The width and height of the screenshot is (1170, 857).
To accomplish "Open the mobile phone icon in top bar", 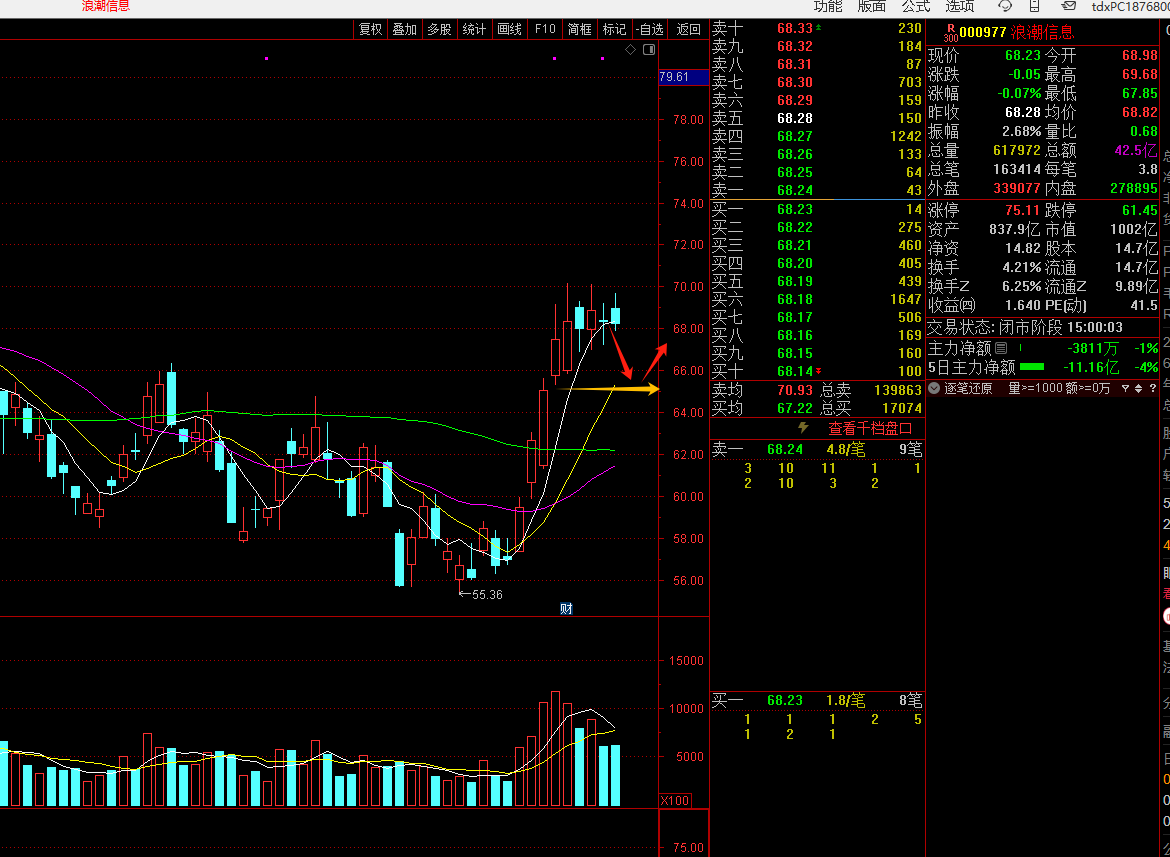I will [x=1035, y=6].
